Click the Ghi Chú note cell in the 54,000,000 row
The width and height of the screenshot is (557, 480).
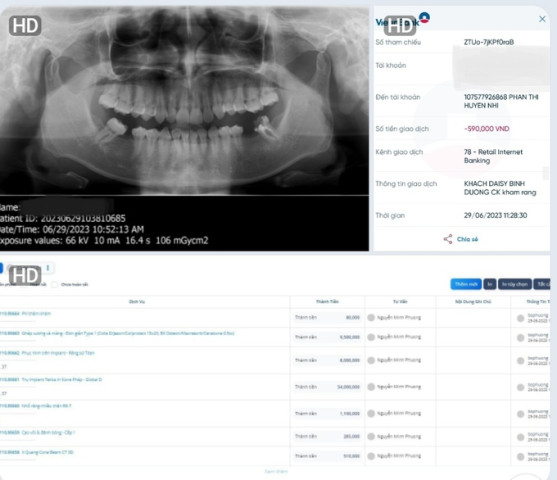click(473, 387)
